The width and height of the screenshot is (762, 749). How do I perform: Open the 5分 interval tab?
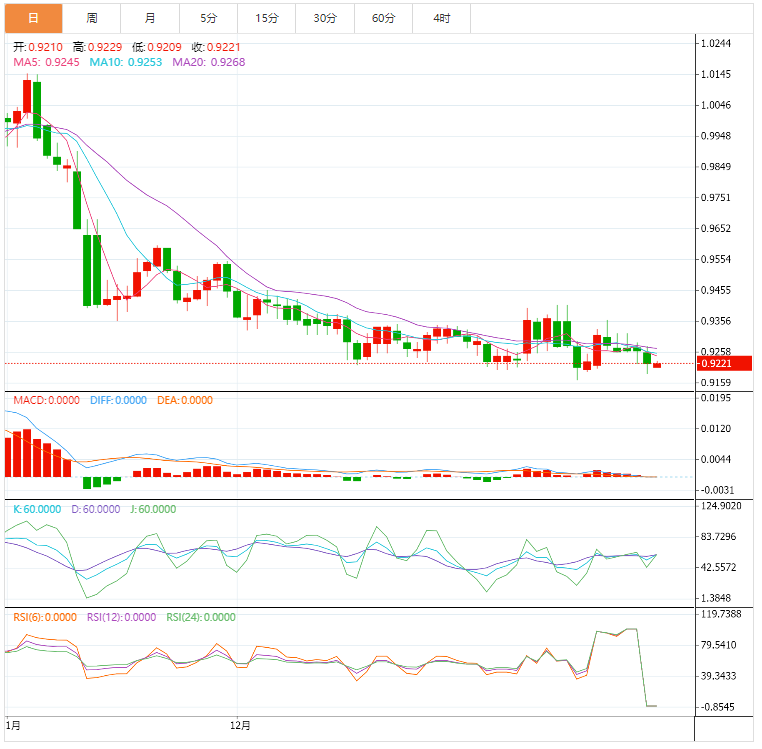coord(208,18)
